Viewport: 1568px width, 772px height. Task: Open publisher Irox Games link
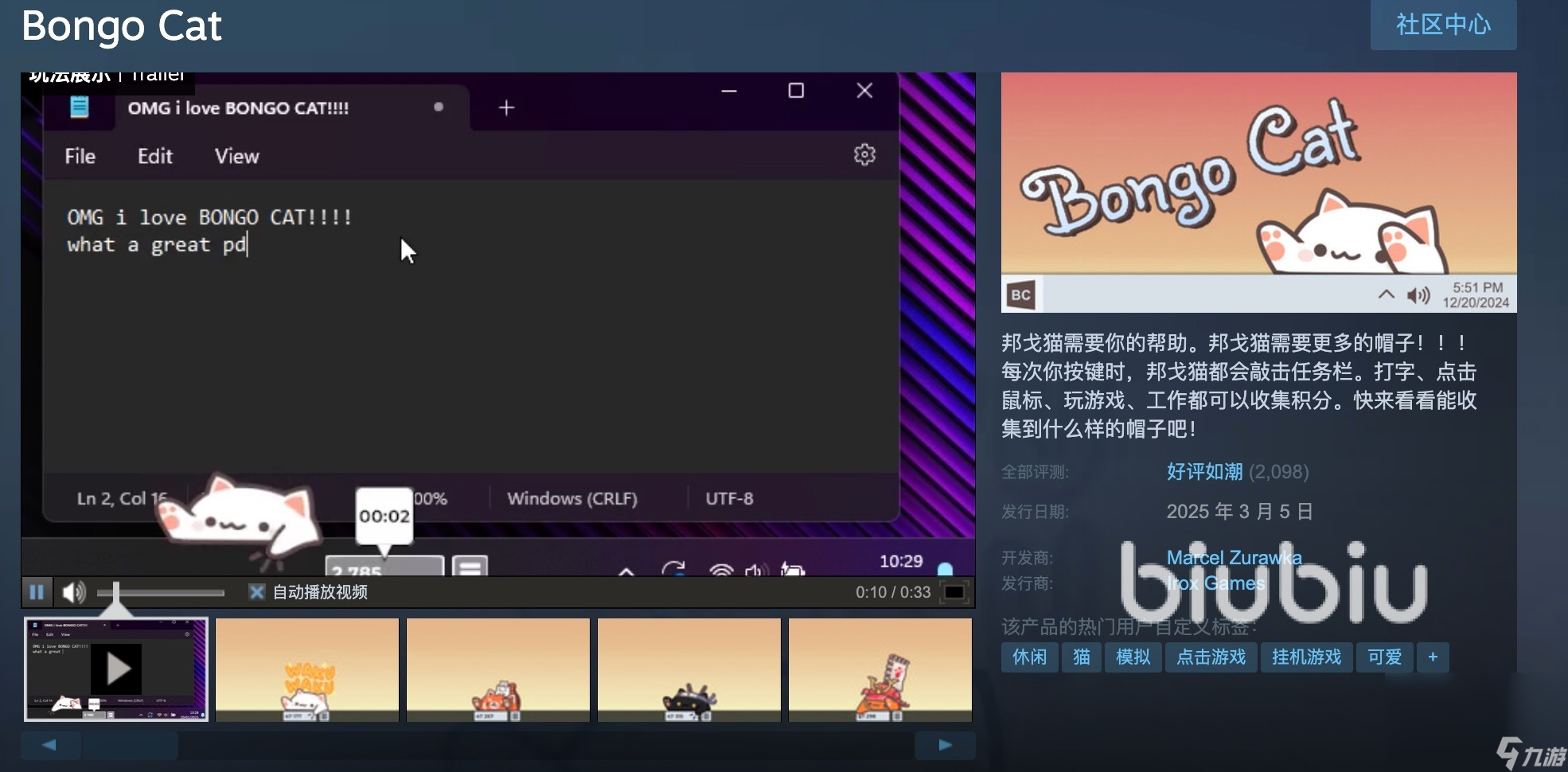click(x=1215, y=583)
